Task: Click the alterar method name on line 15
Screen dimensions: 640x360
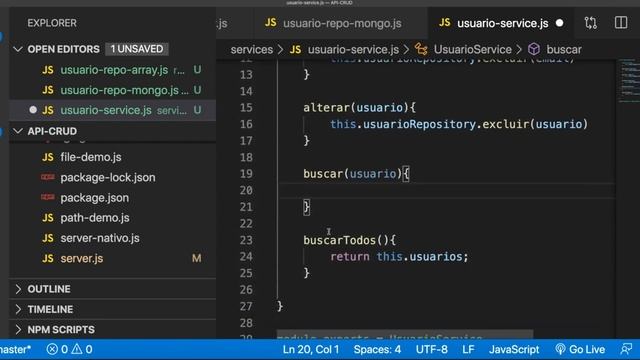Action: coord(327,108)
